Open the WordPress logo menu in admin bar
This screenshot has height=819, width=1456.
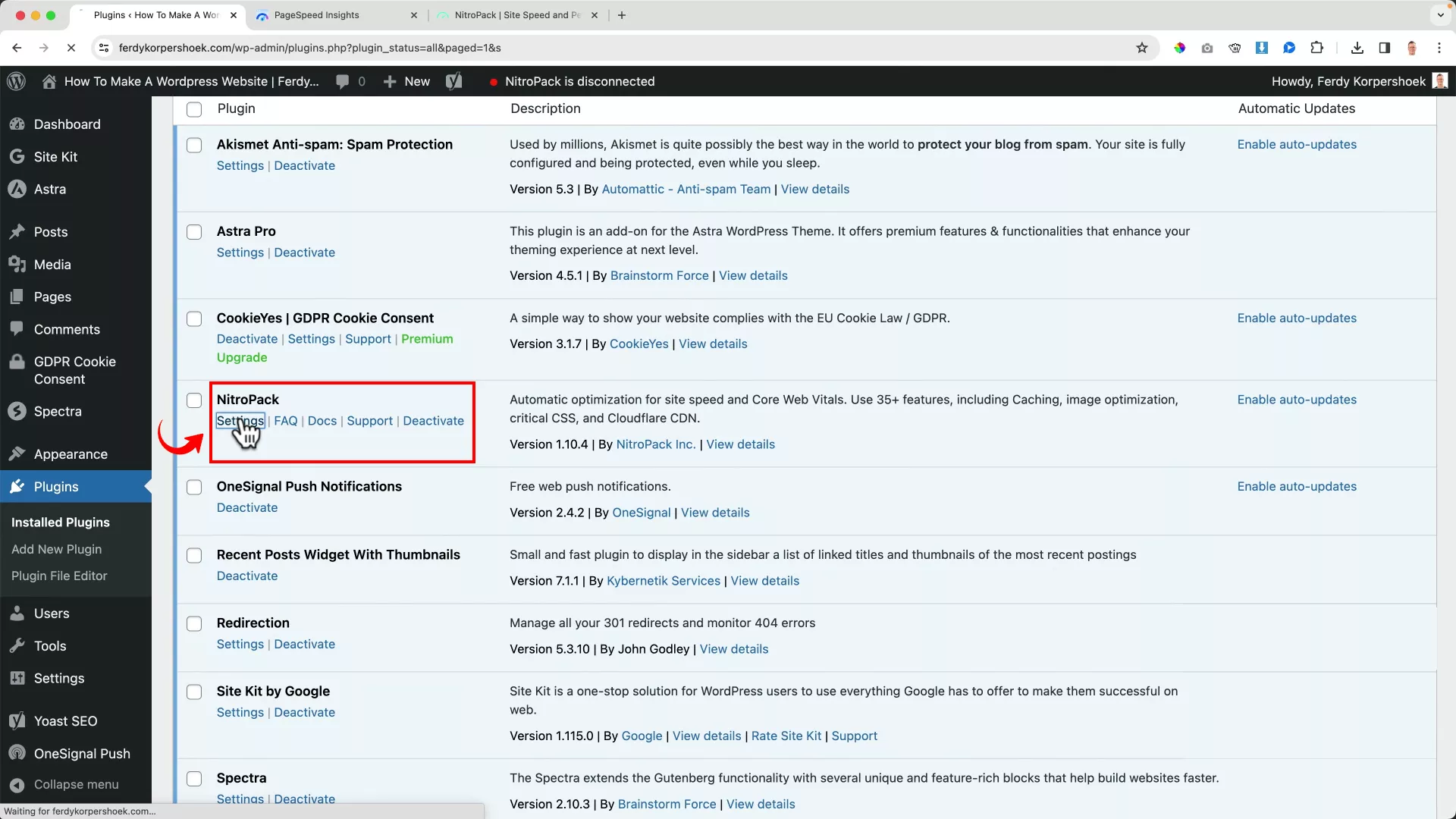16,81
